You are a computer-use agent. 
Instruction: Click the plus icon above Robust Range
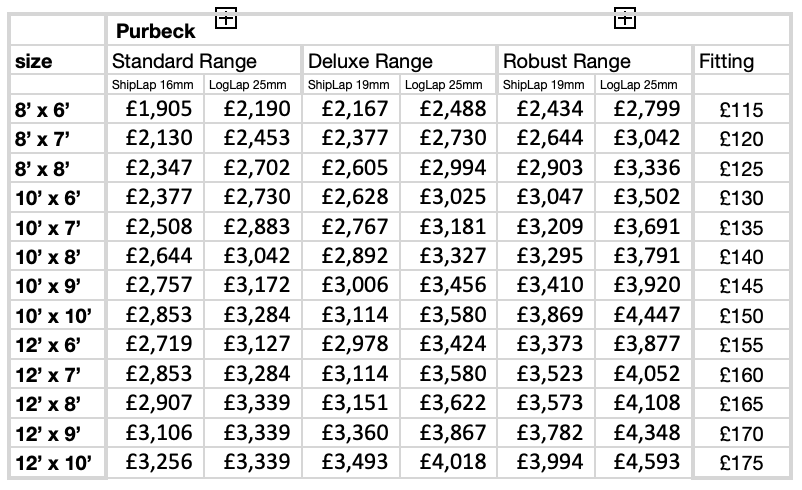(625, 17)
